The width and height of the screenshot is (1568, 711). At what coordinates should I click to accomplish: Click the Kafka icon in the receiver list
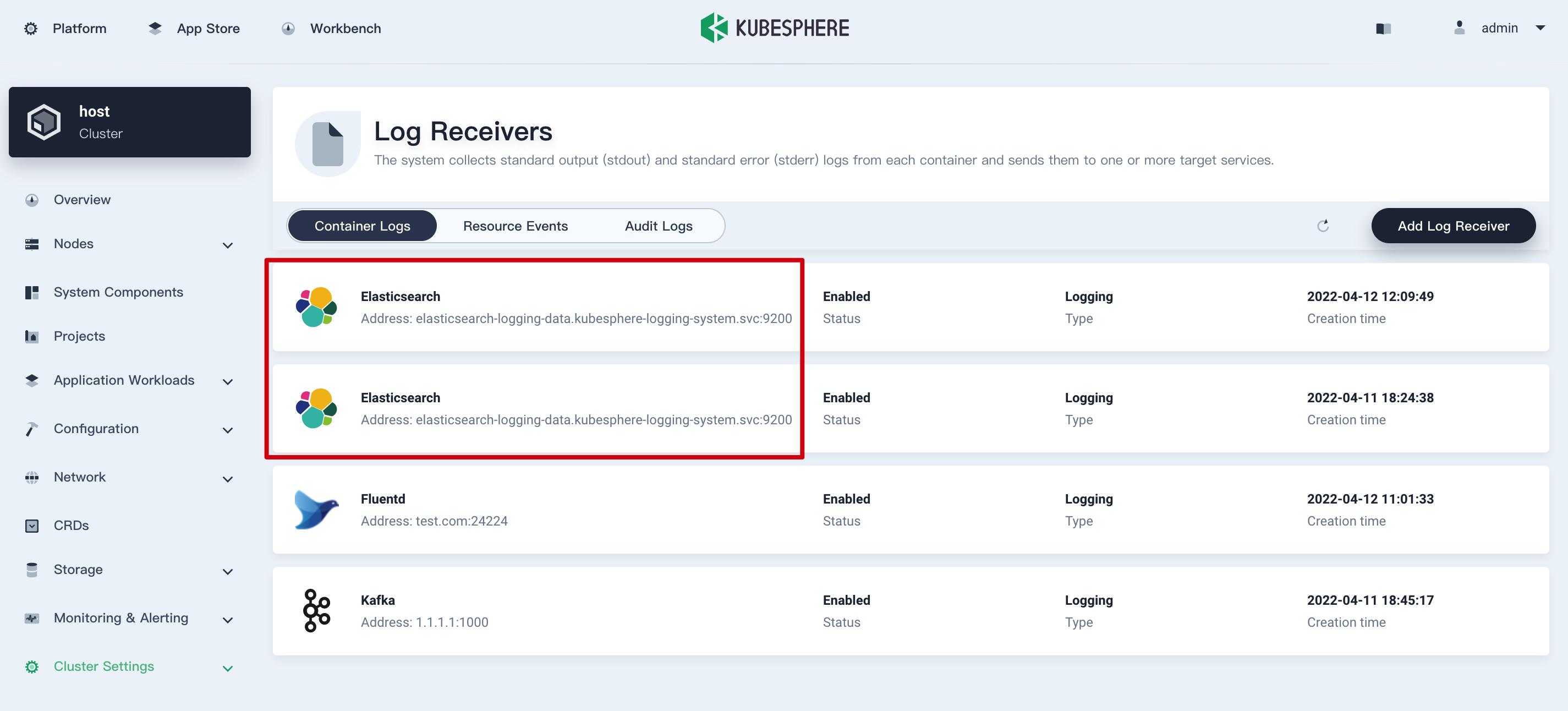(316, 610)
